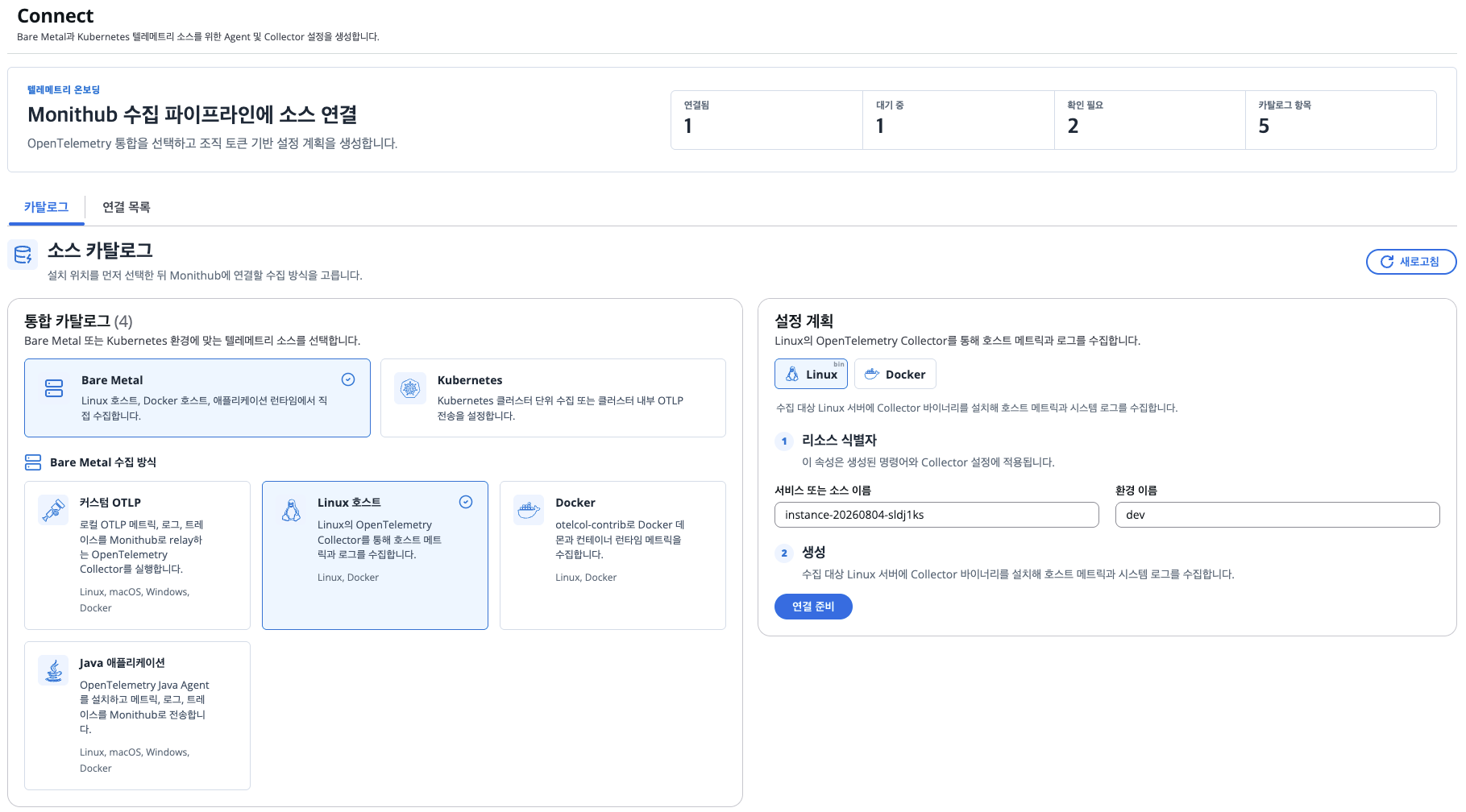Click the 리소스 식별자 step heading
The image size is (1466, 812).
(839, 441)
